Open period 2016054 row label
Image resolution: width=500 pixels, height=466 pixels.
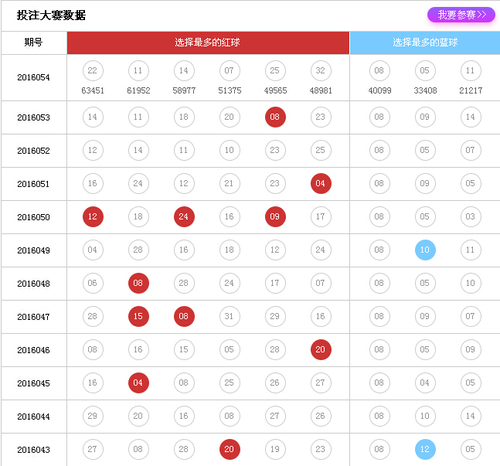(34, 78)
